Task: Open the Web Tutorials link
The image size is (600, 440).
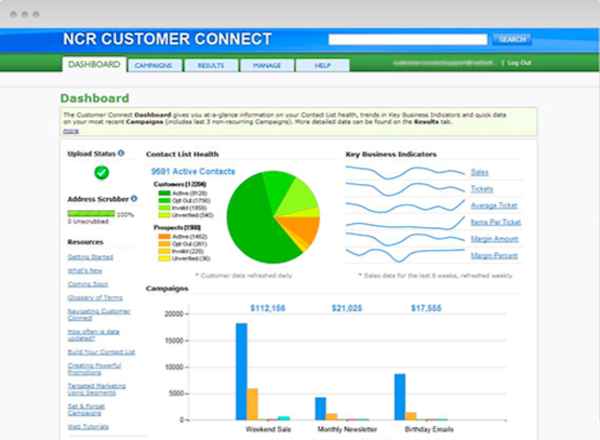Action: (x=88, y=427)
